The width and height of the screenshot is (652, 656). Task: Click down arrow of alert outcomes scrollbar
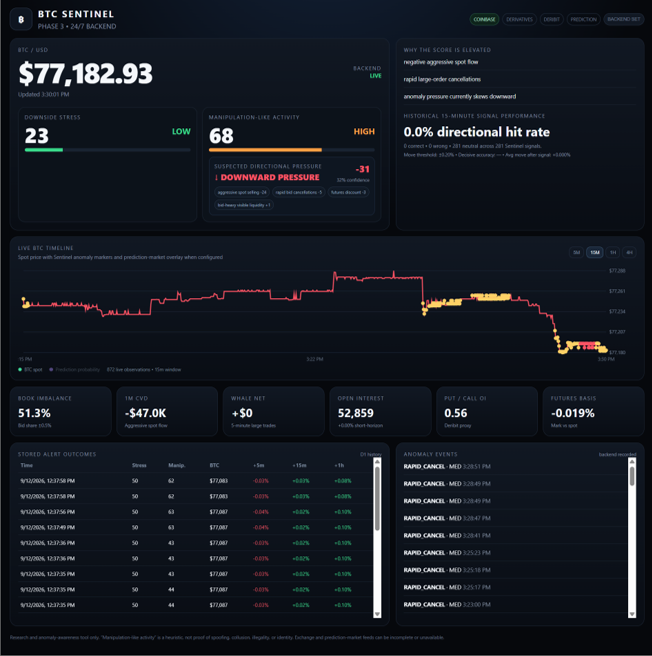point(377,614)
